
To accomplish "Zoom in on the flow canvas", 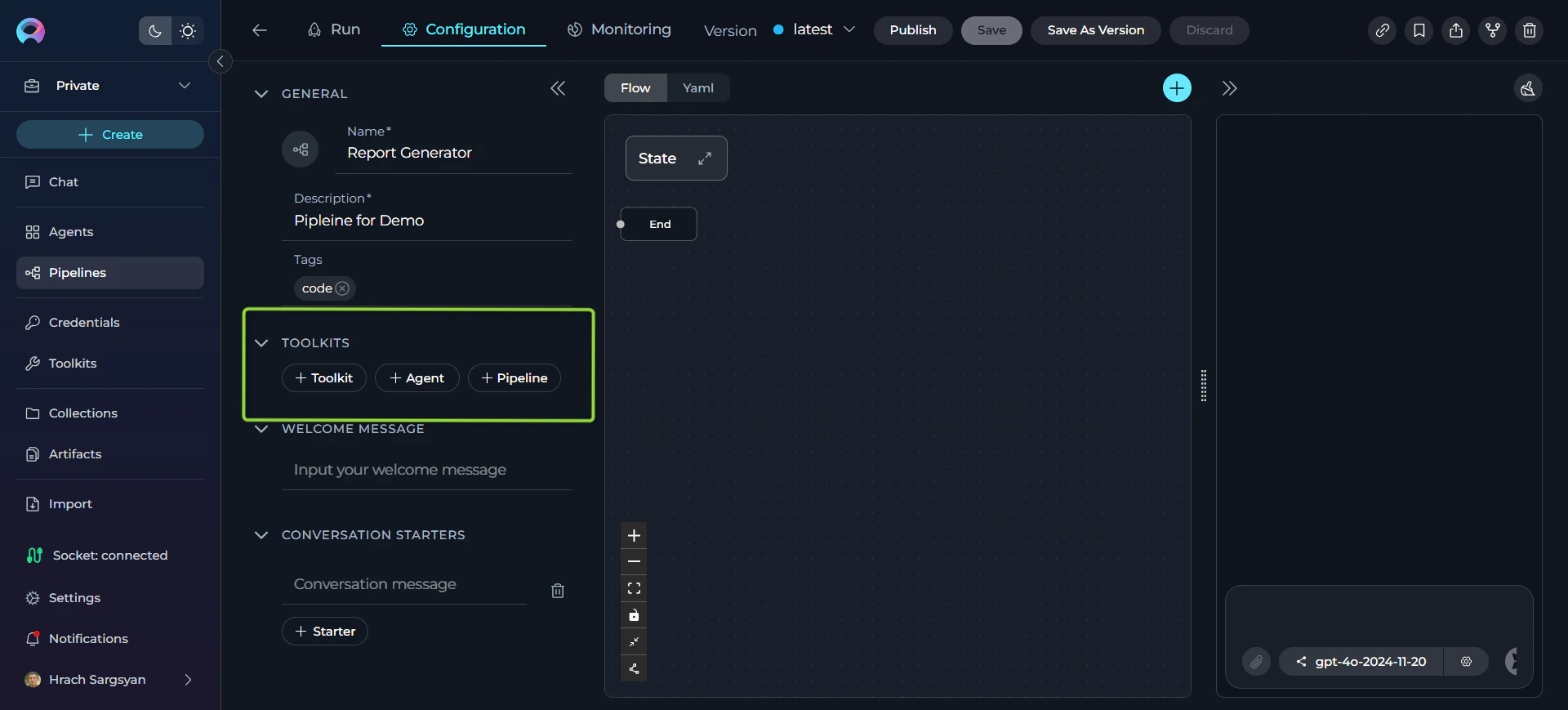I will click(634, 536).
